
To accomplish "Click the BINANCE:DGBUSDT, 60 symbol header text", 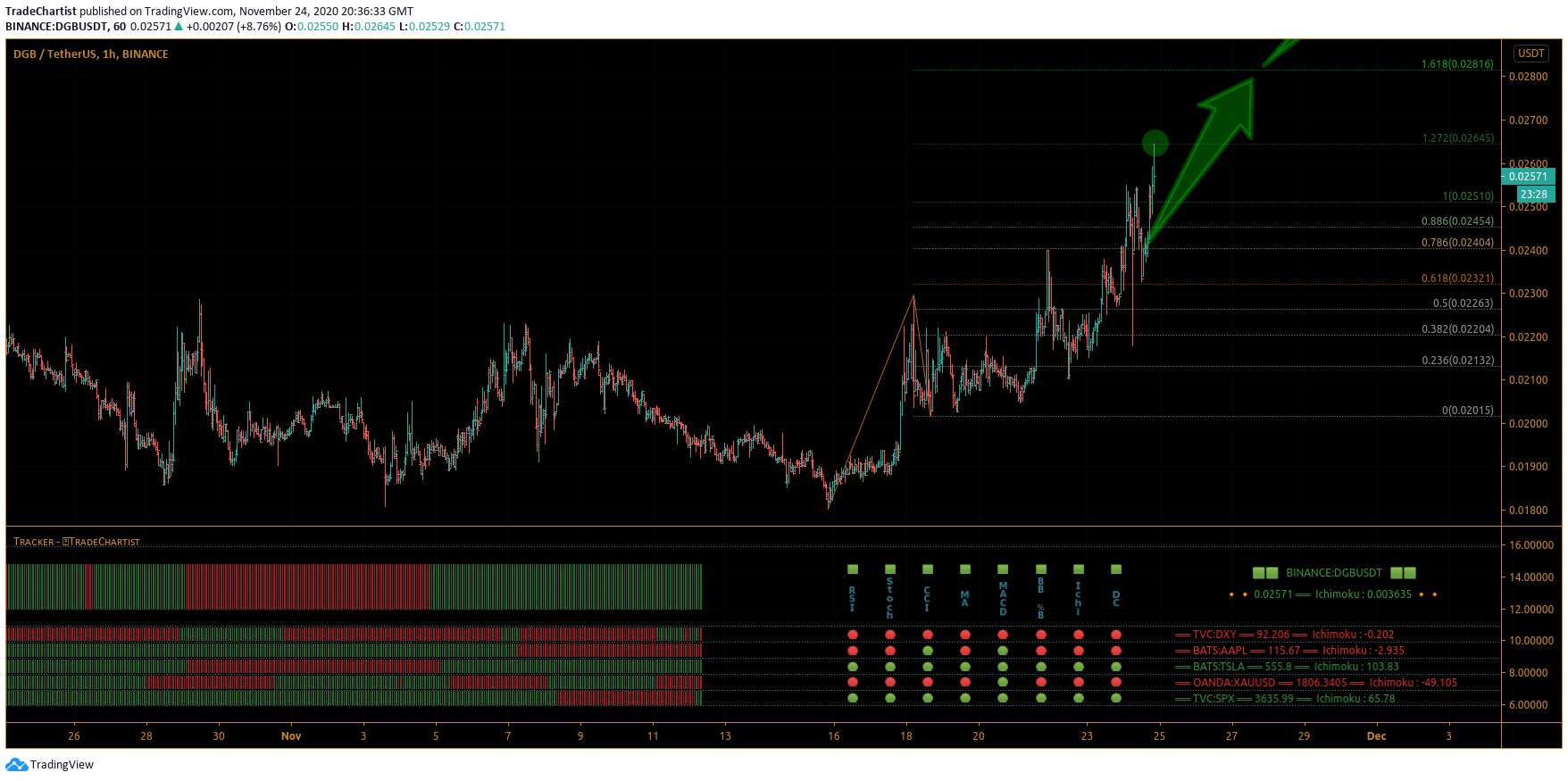I will (65, 27).
